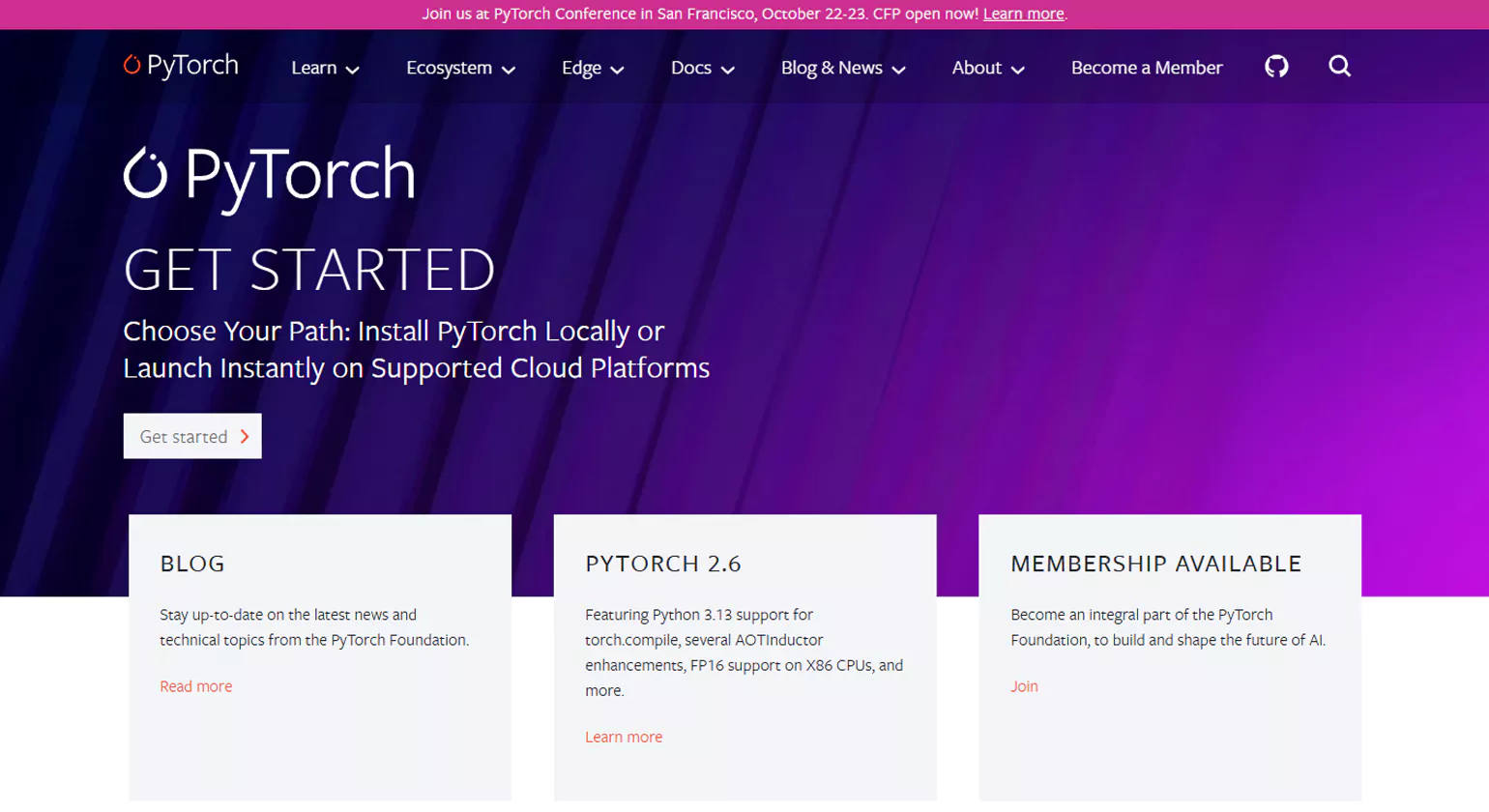Viewport: 1489px width, 812px height.
Task: Click the search magnifier icon
Action: 1339,66
